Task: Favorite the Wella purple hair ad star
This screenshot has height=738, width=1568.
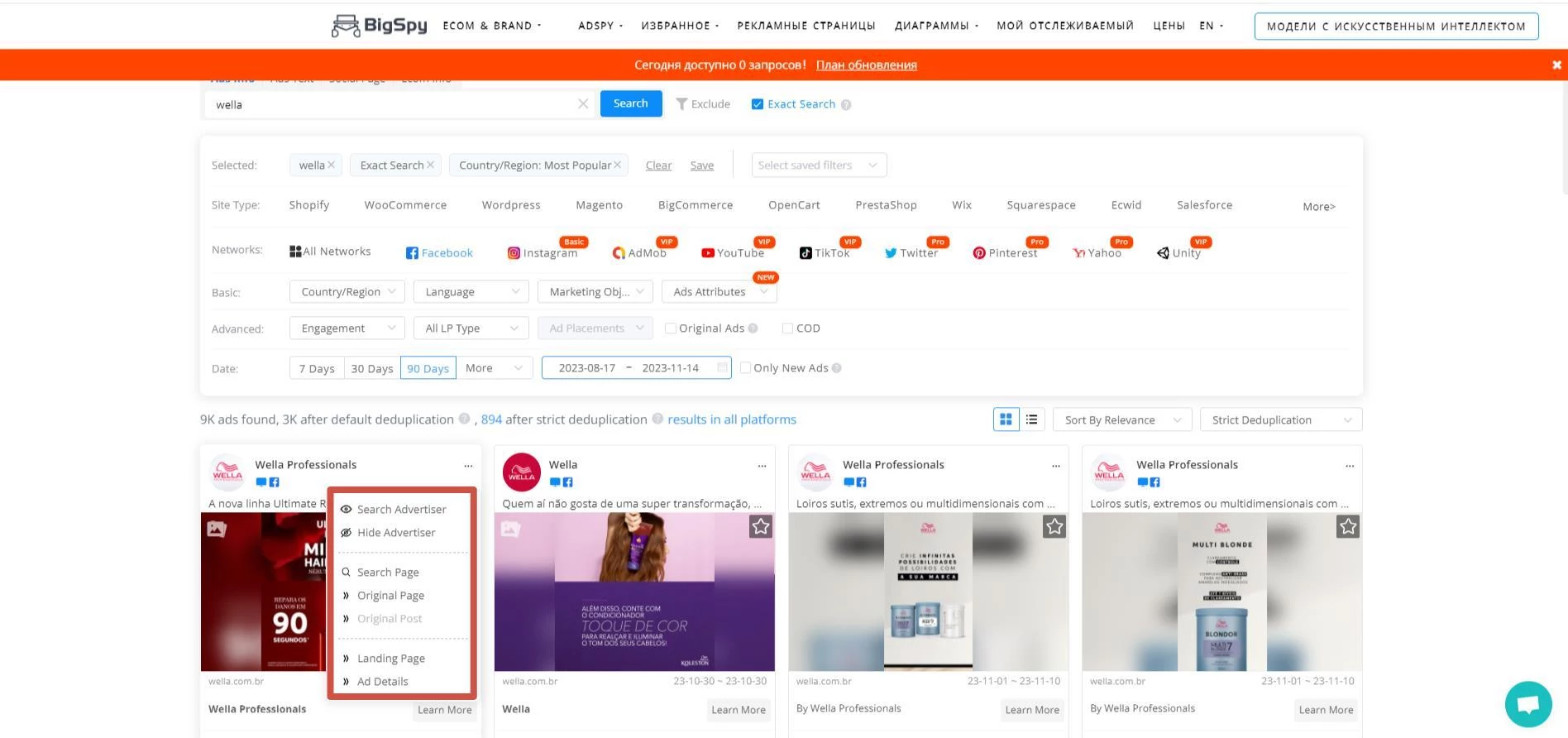Action: point(761,526)
